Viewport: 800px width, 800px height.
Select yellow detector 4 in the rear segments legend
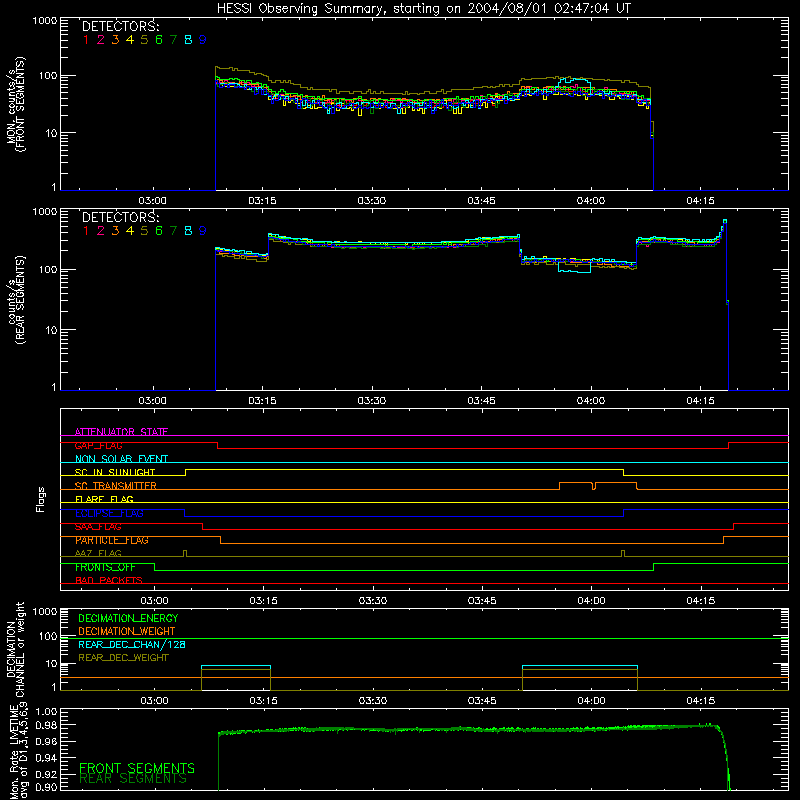[130, 231]
